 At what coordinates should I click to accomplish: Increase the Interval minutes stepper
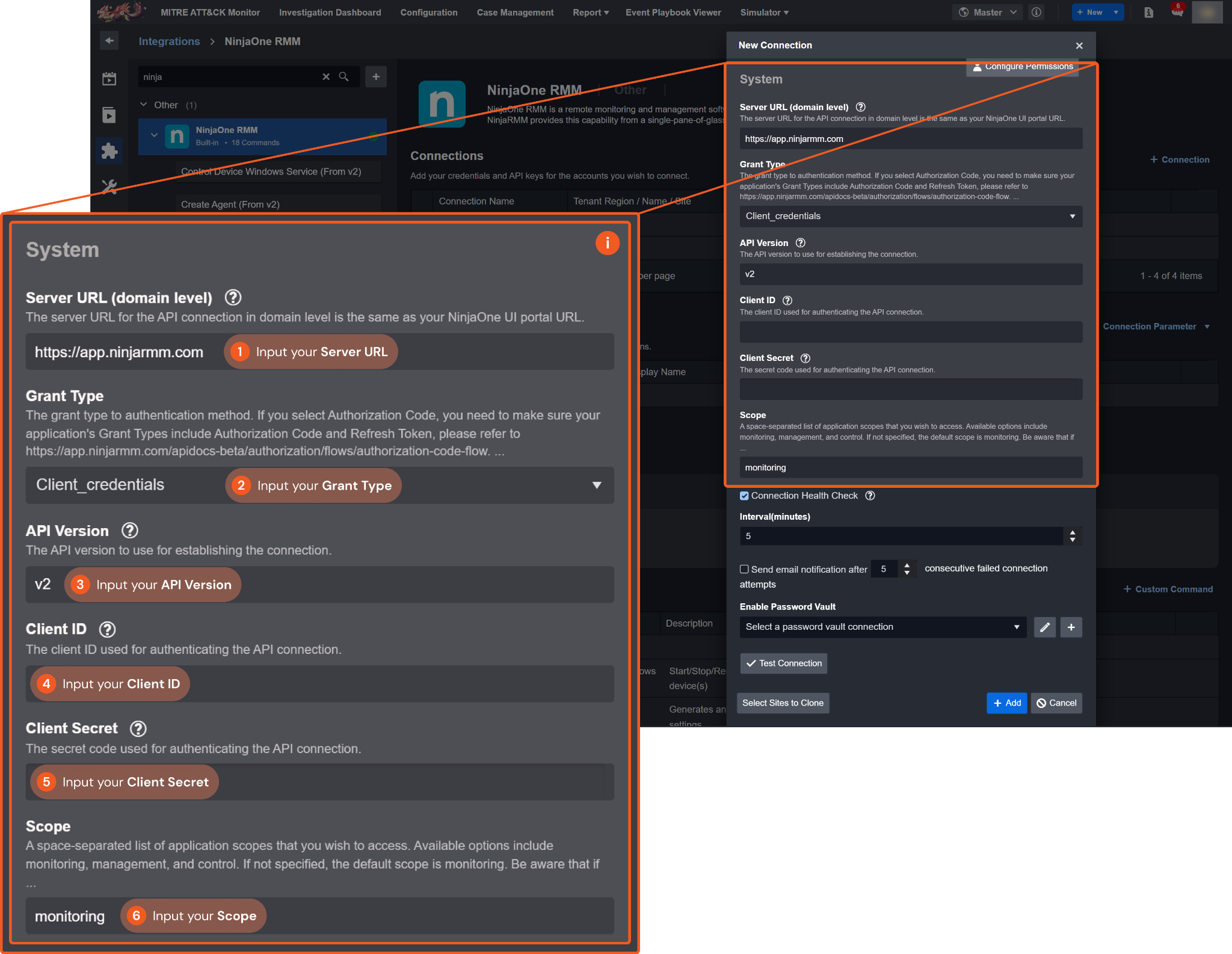[1073, 532]
